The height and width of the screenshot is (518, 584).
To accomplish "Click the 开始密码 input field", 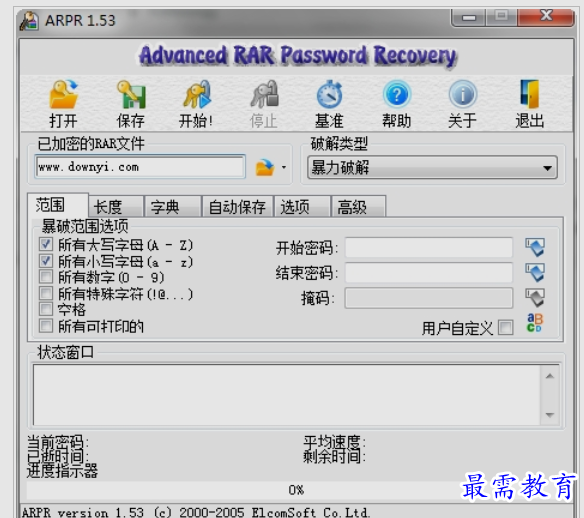I will coord(429,247).
